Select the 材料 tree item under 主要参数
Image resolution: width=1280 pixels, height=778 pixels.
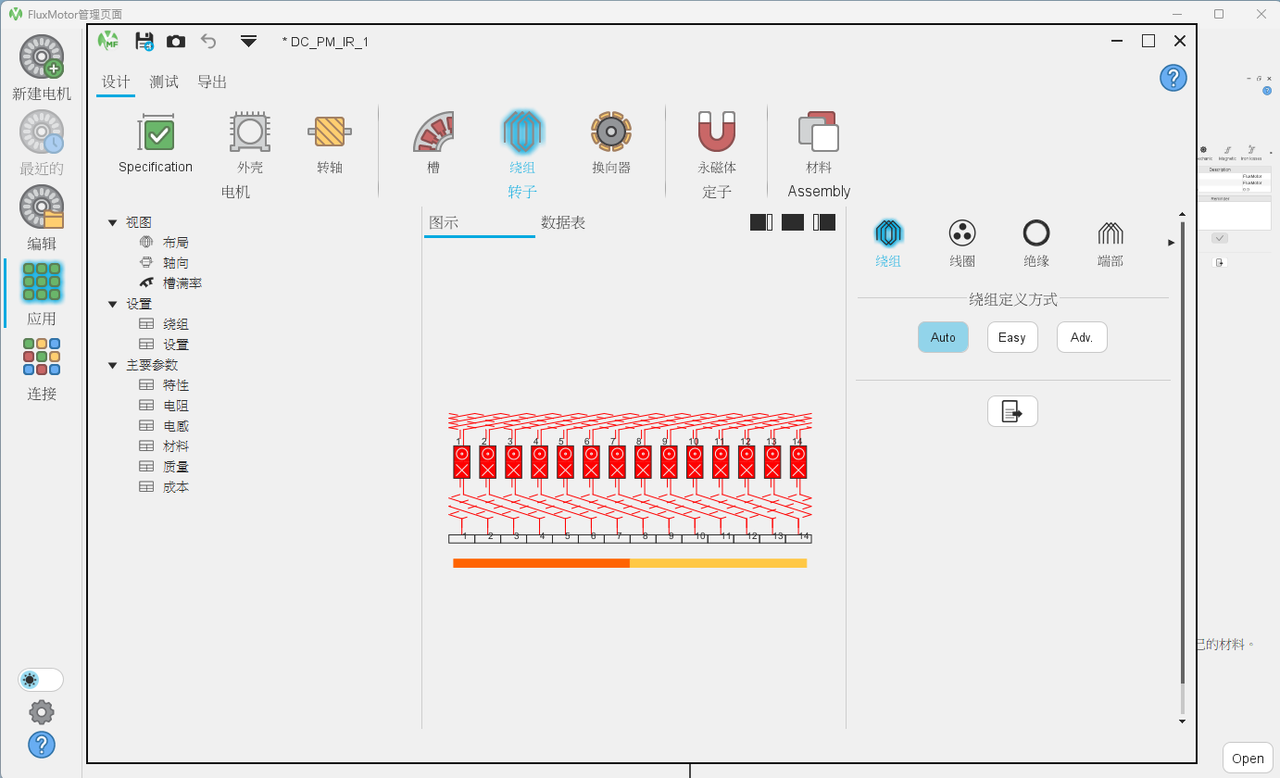(x=175, y=446)
